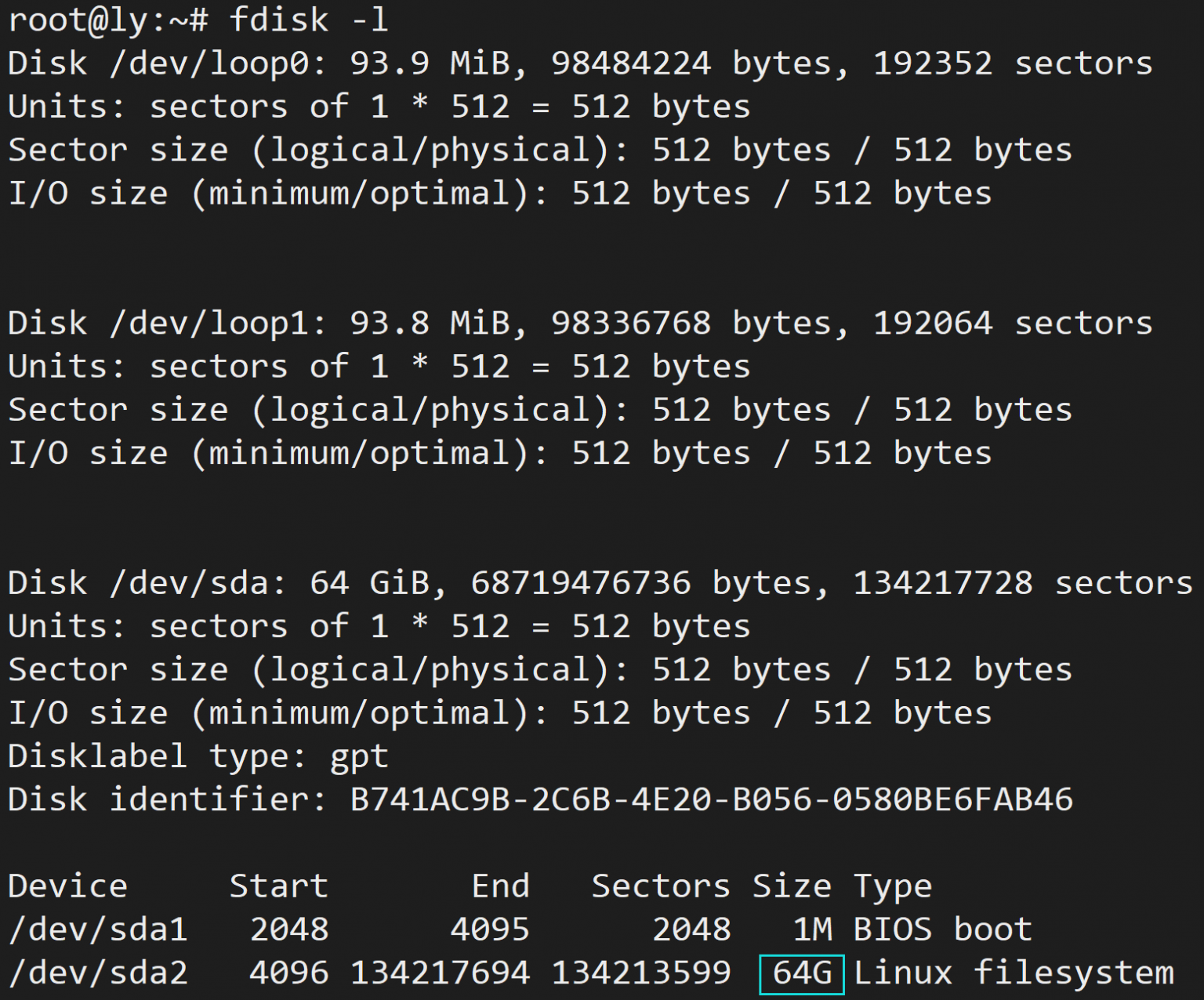The height and width of the screenshot is (1000, 1204).
Task: Click the Start column header
Action: tap(278, 886)
